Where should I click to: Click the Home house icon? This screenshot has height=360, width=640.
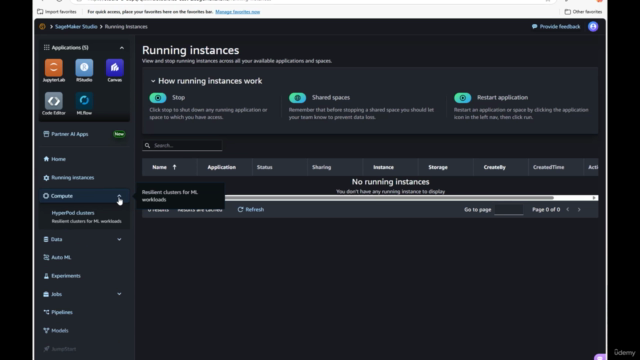[x=46, y=159]
